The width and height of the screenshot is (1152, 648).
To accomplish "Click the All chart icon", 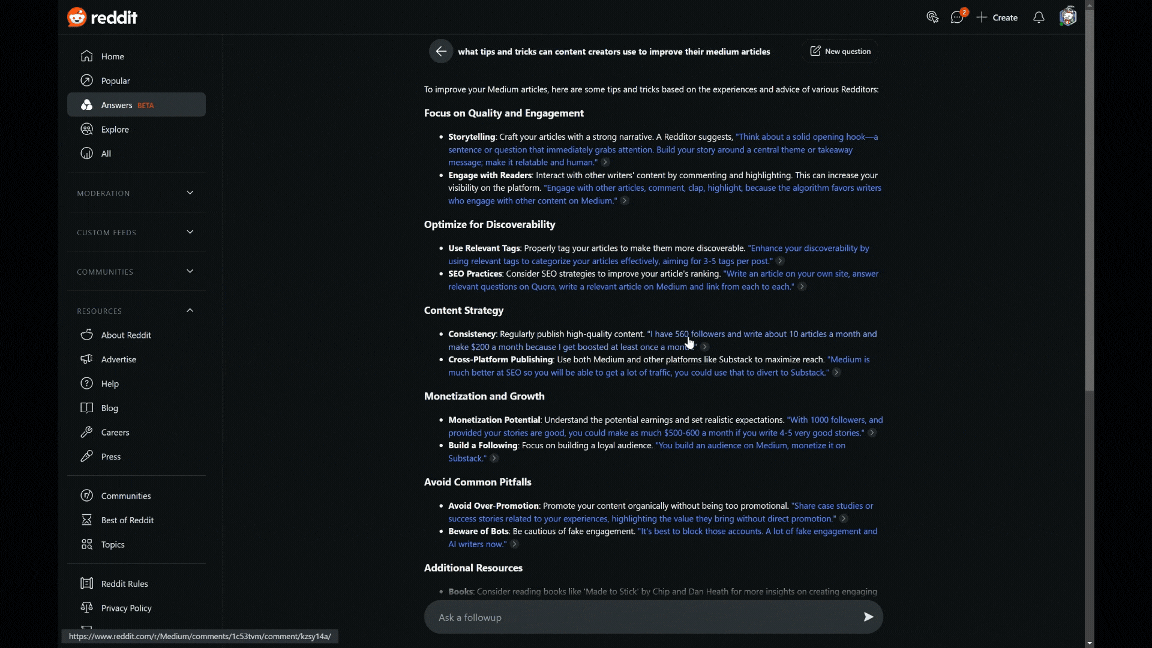I will point(87,154).
